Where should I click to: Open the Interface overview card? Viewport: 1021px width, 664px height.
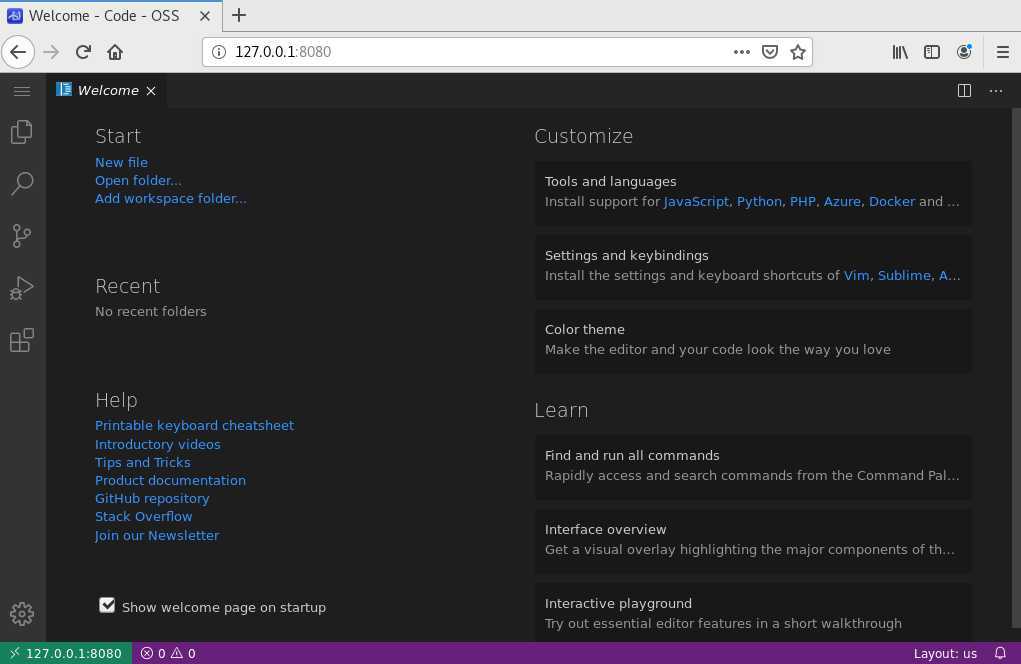tap(753, 540)
